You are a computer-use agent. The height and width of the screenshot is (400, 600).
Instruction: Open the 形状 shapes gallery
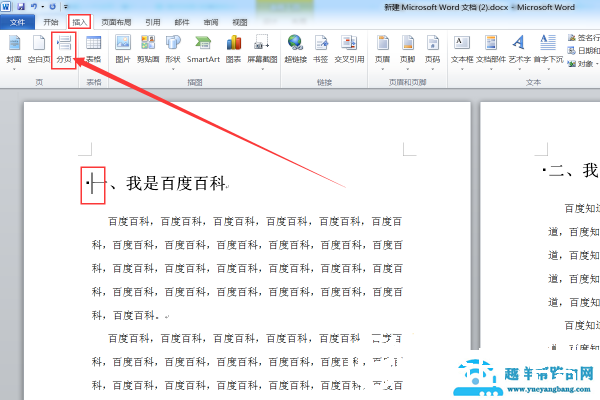click(173, 49)
